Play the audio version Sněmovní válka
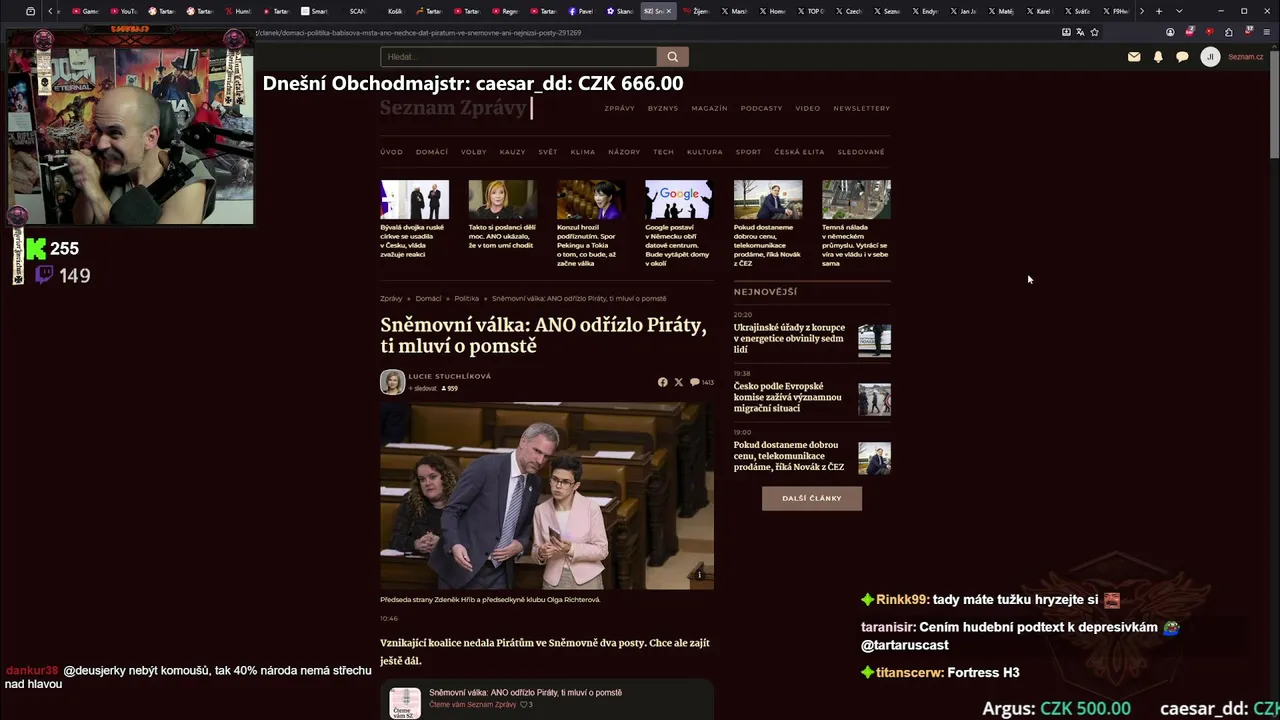The width and height of the screenshot is (1280, 720). [x=525, y=692]
